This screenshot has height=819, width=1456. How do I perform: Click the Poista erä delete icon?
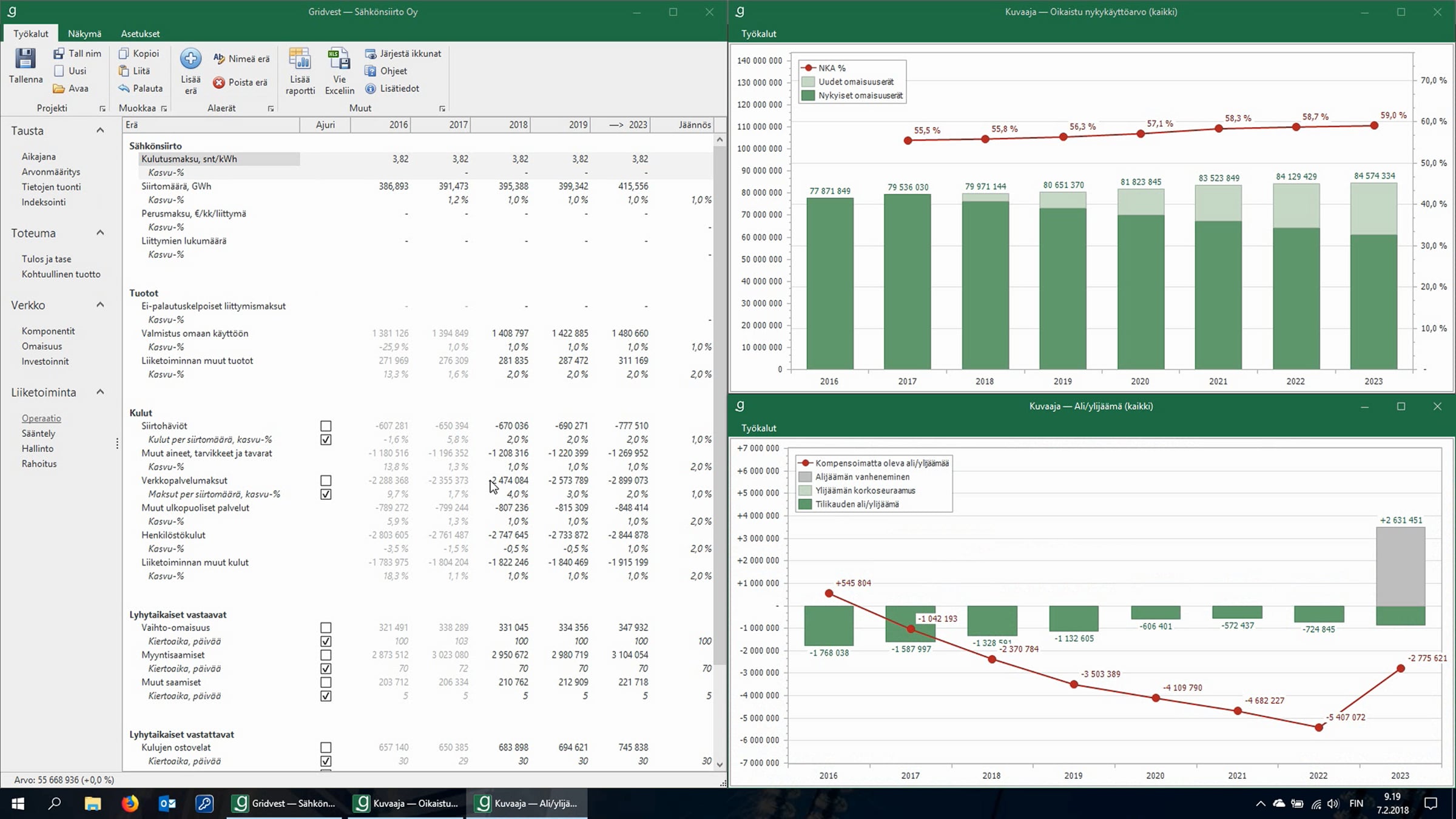click(x=219, y=83)
